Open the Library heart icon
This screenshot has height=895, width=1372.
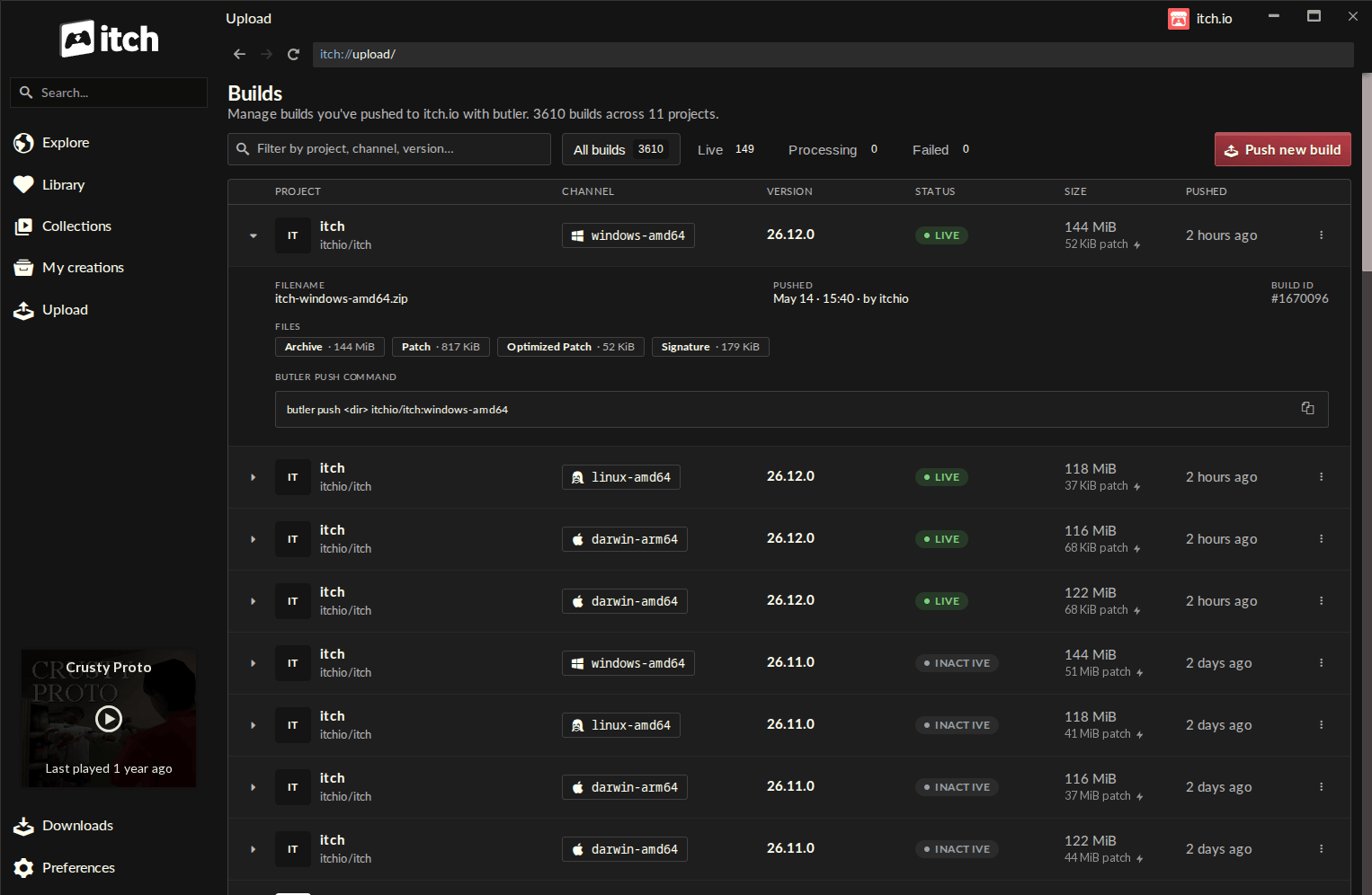(x=23, y=184)
